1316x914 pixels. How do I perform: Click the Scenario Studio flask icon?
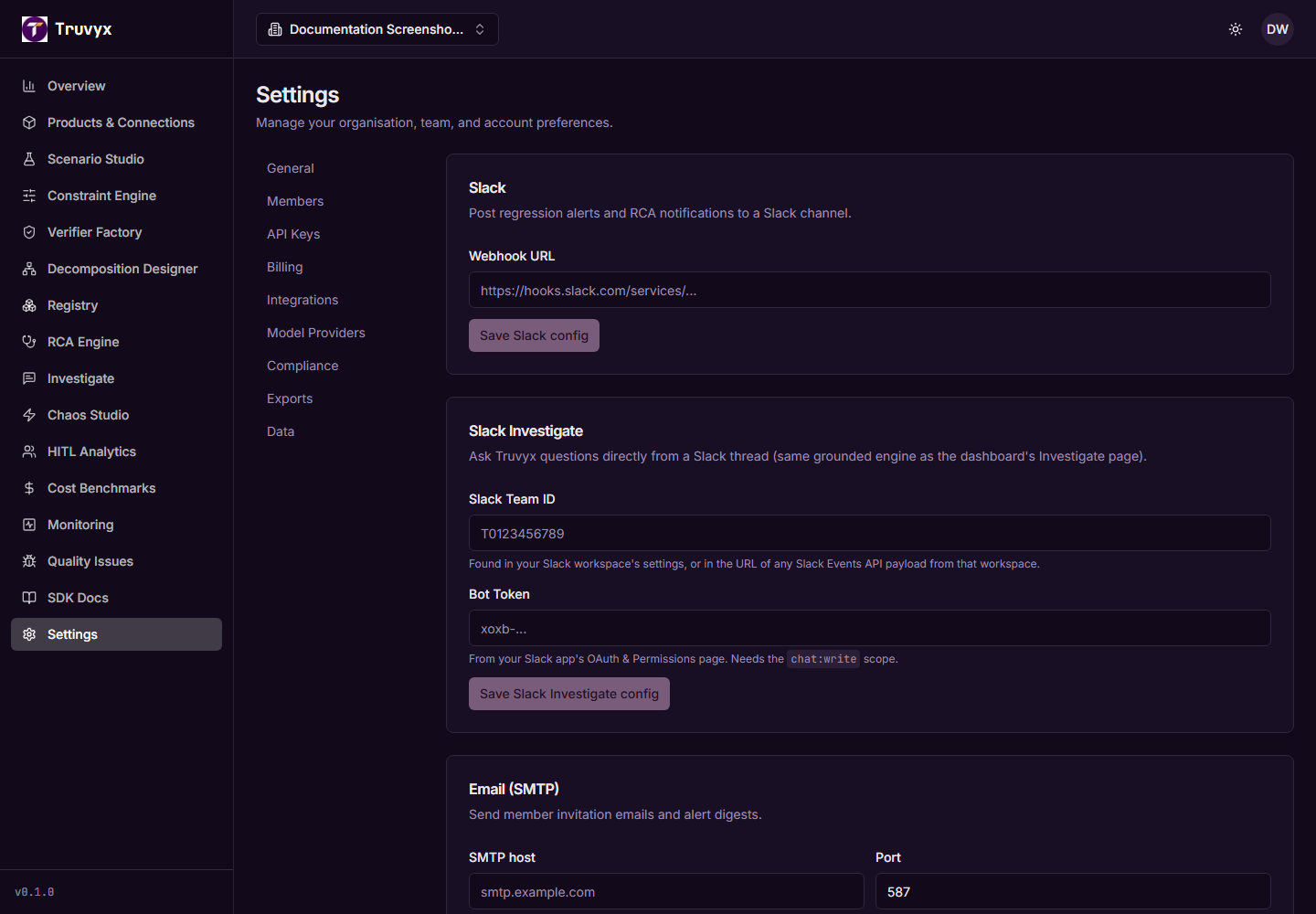(29, 159)
